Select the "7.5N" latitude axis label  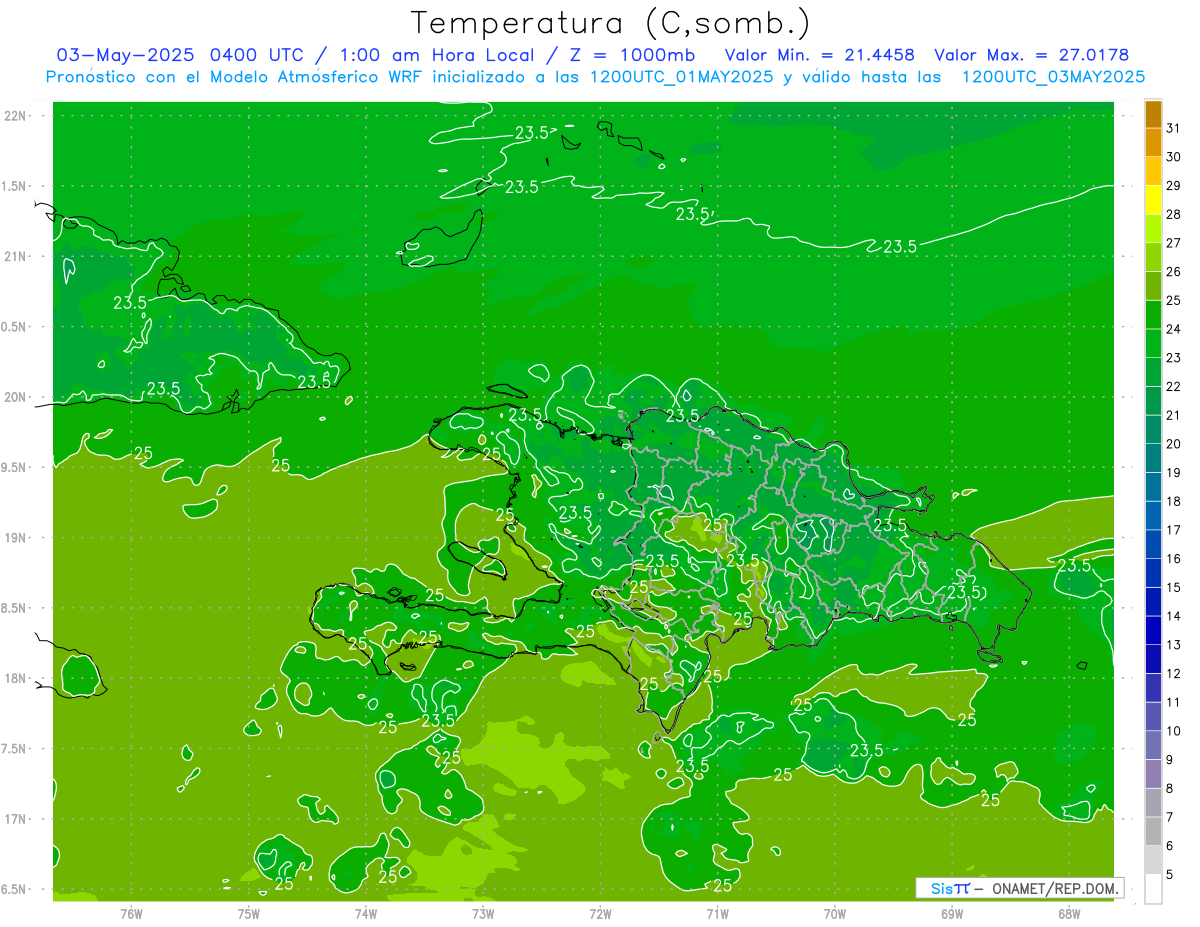[x=15, y=749]
